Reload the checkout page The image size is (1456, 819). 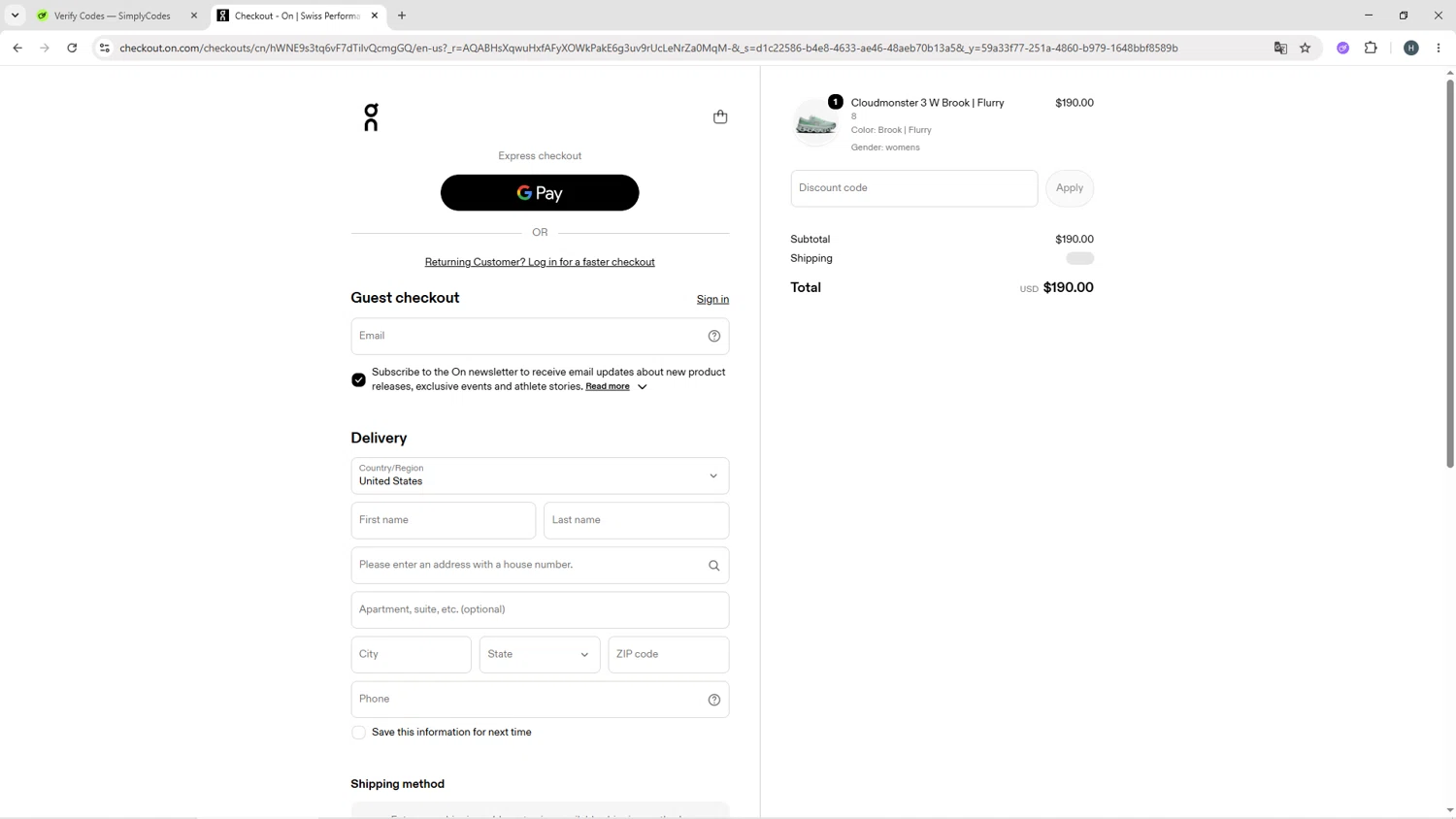click(x=72, y=48)
